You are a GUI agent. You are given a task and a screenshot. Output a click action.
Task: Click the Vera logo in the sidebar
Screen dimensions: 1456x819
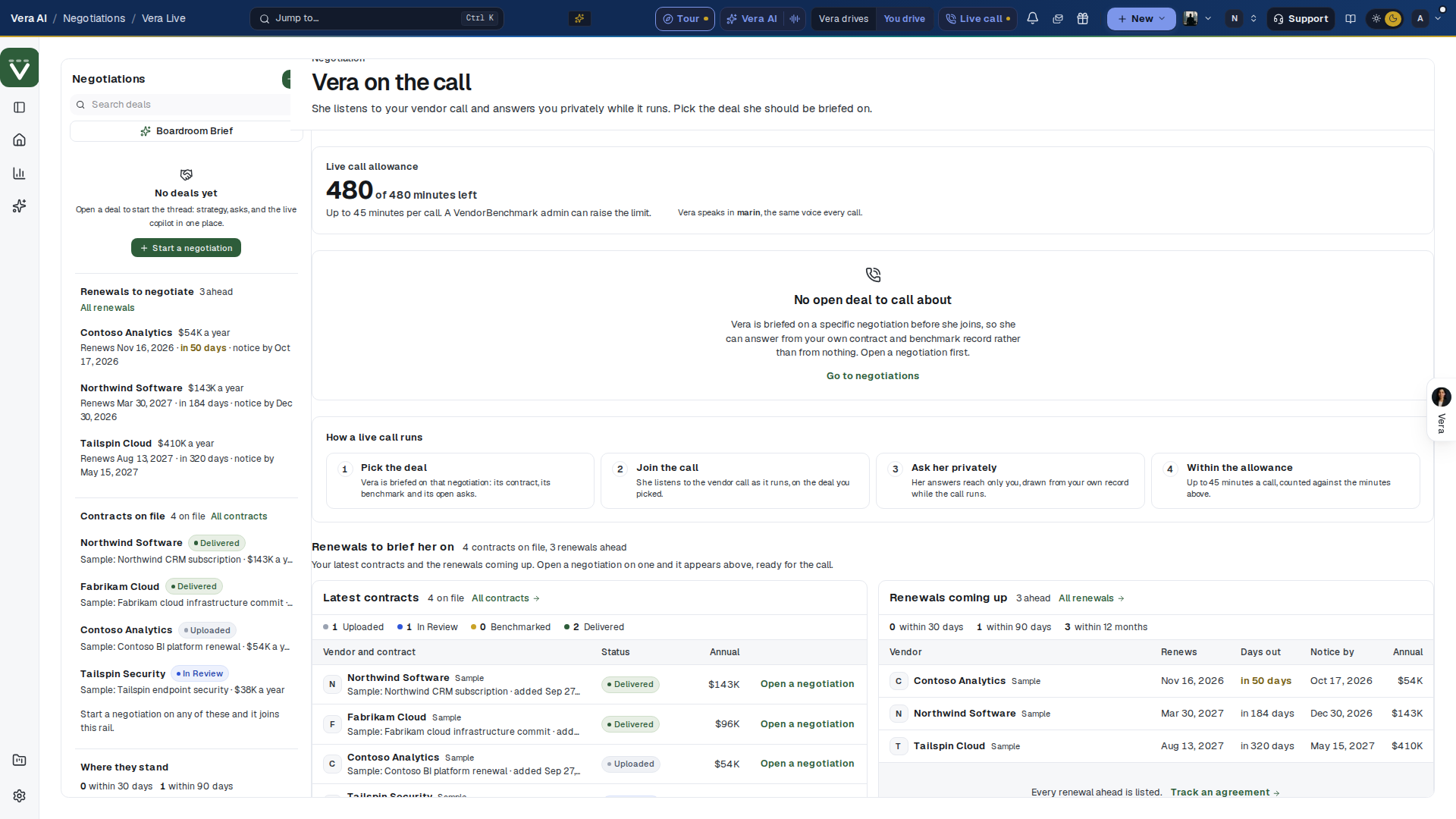tap(20, 68)
